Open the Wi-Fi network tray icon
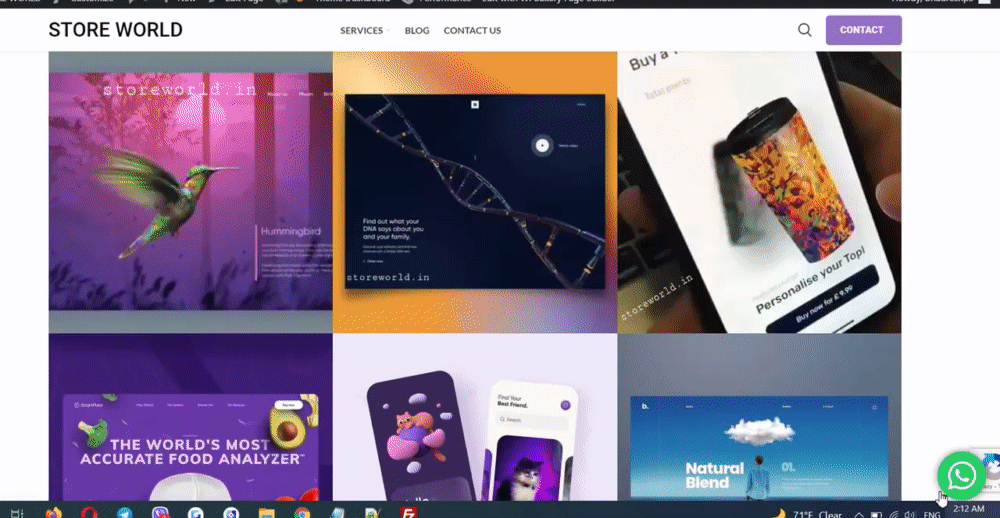This screenshot has height=518, width=1000. coord(893,514)
